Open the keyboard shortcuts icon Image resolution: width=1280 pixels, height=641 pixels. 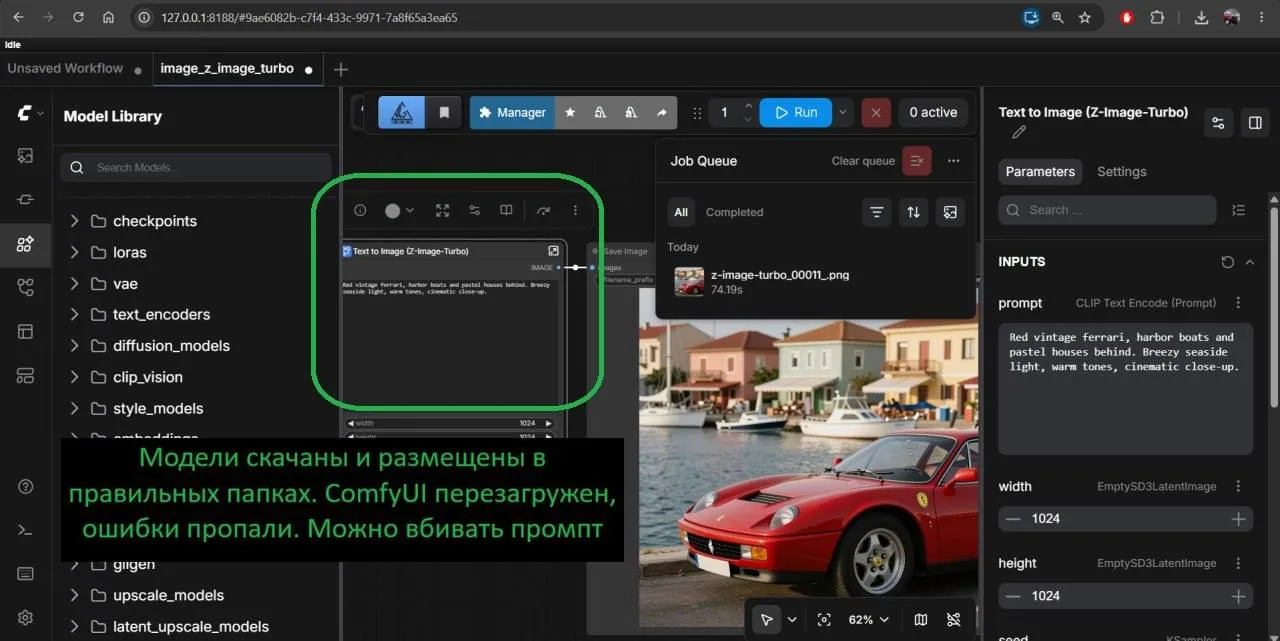coord(25,574)
